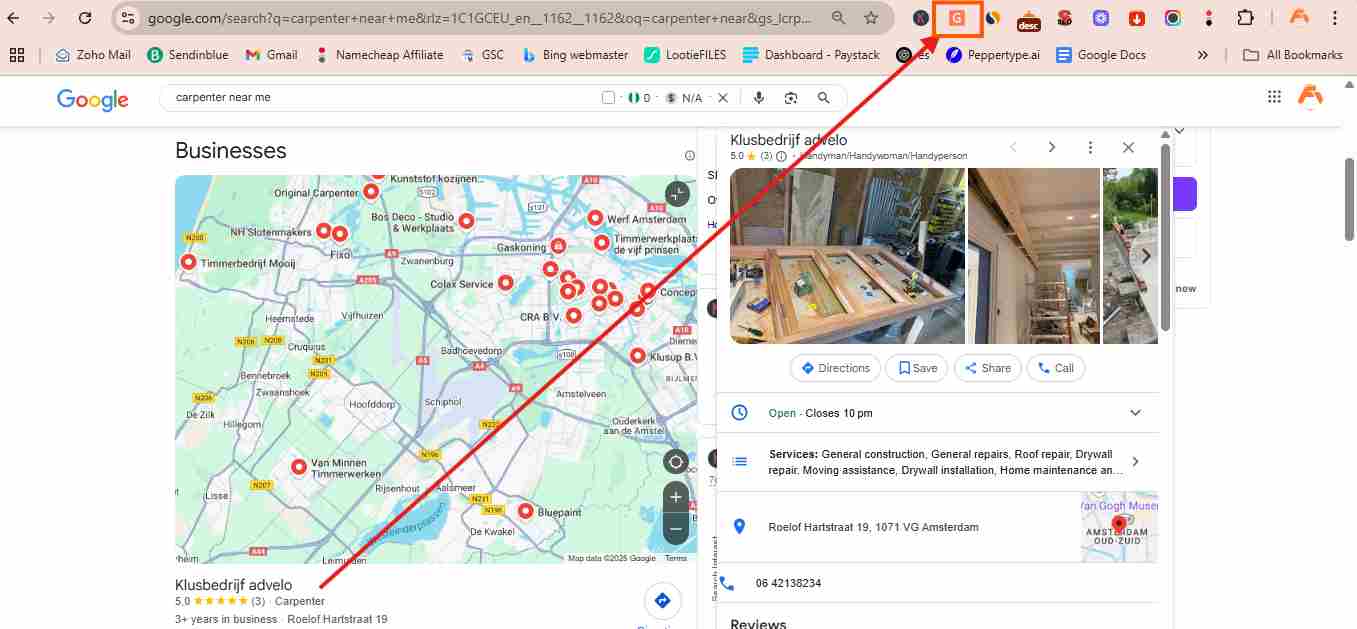Save Klusbedrijf advelo
This screenshot has height=629, width=1357.
click(918, 368)
